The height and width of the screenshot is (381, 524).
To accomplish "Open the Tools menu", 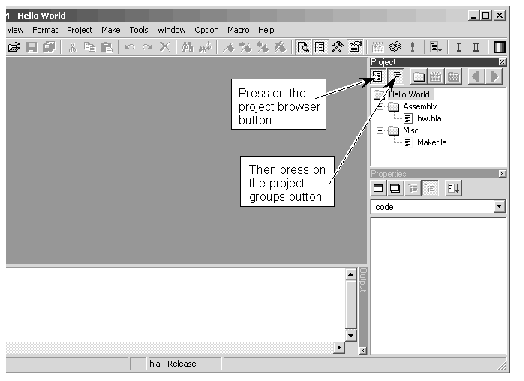I will click(139, 30).
